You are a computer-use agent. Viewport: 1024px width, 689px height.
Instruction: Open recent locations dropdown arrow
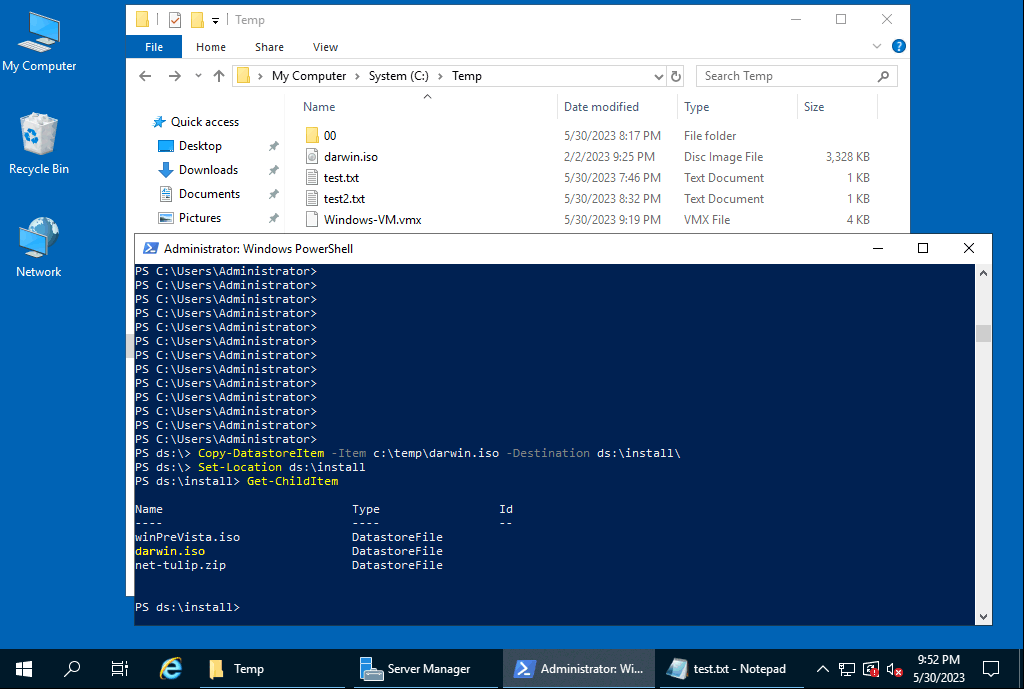tap(198, 76)
